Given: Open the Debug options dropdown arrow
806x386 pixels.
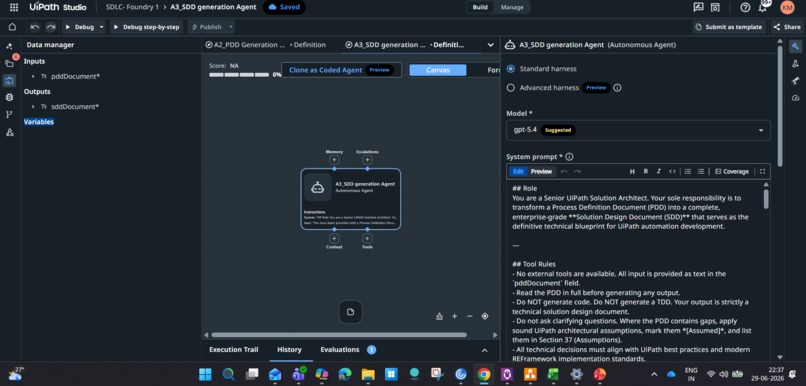Looking at the screenshot, I should [x=101, y=27].
